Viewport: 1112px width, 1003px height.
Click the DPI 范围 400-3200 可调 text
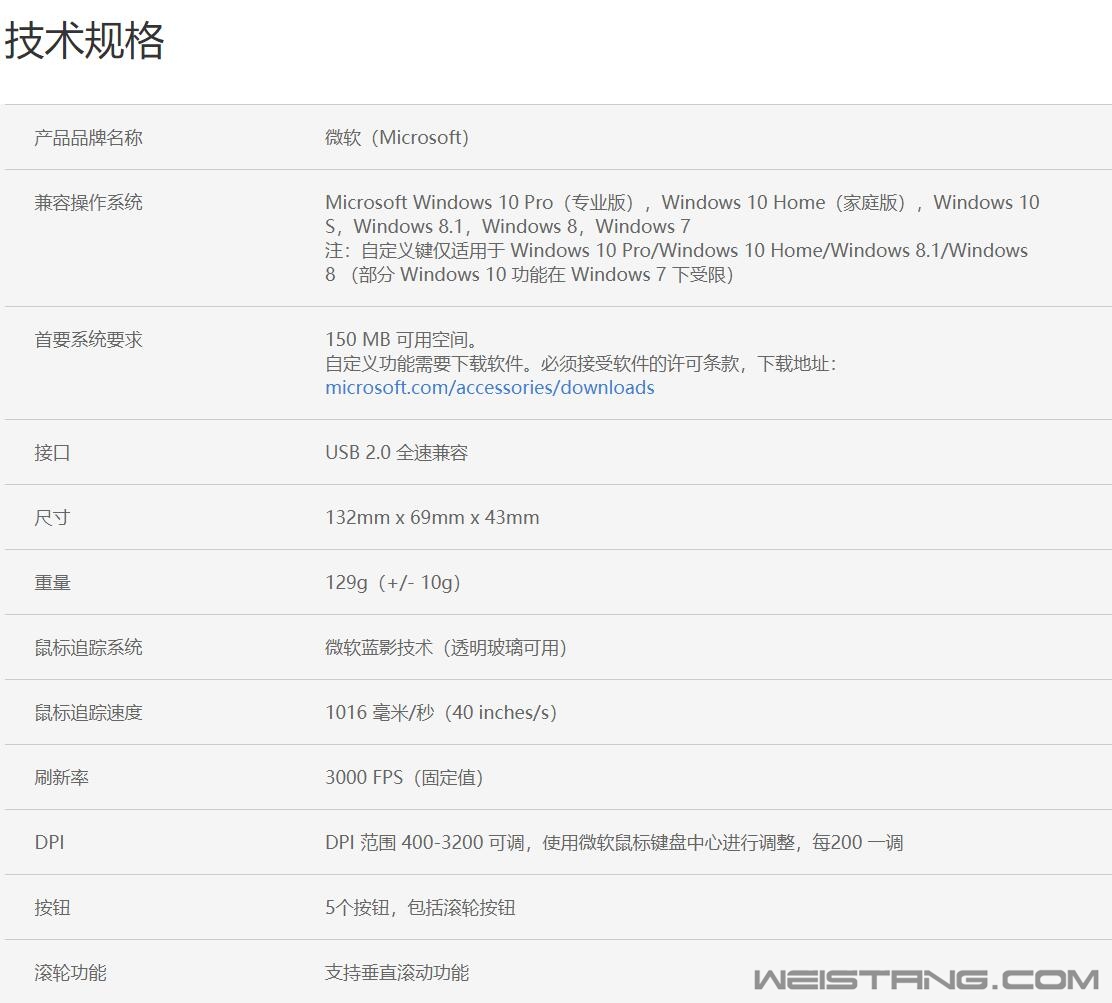coord(424,843)
